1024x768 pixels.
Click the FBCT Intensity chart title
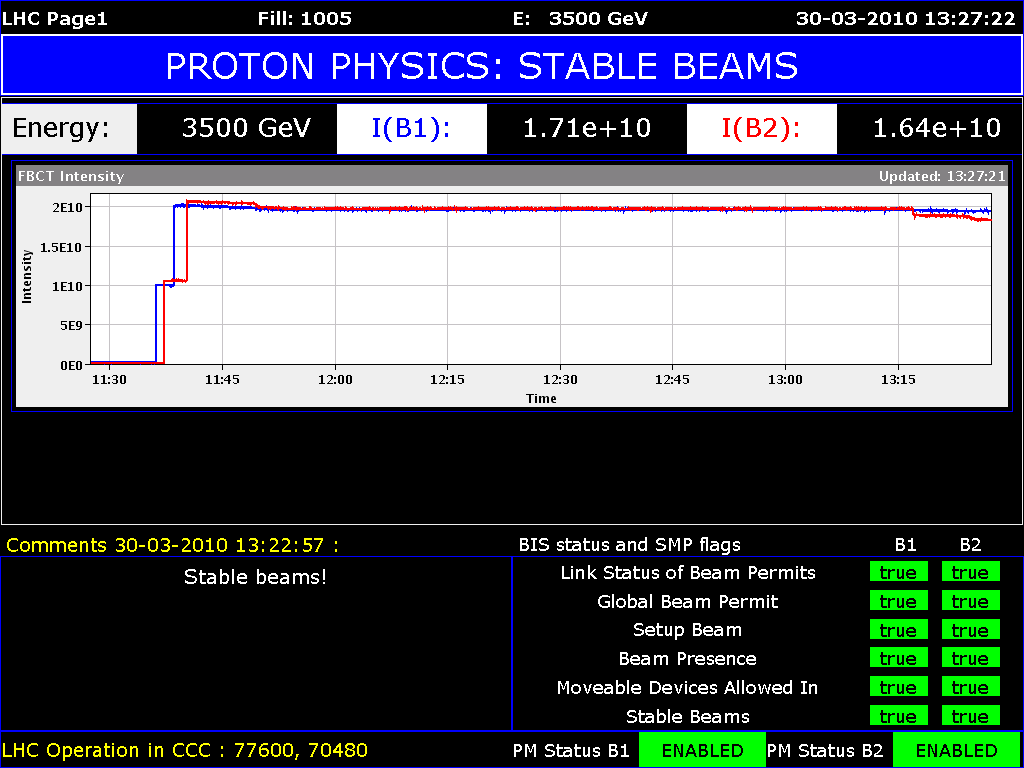71,176
